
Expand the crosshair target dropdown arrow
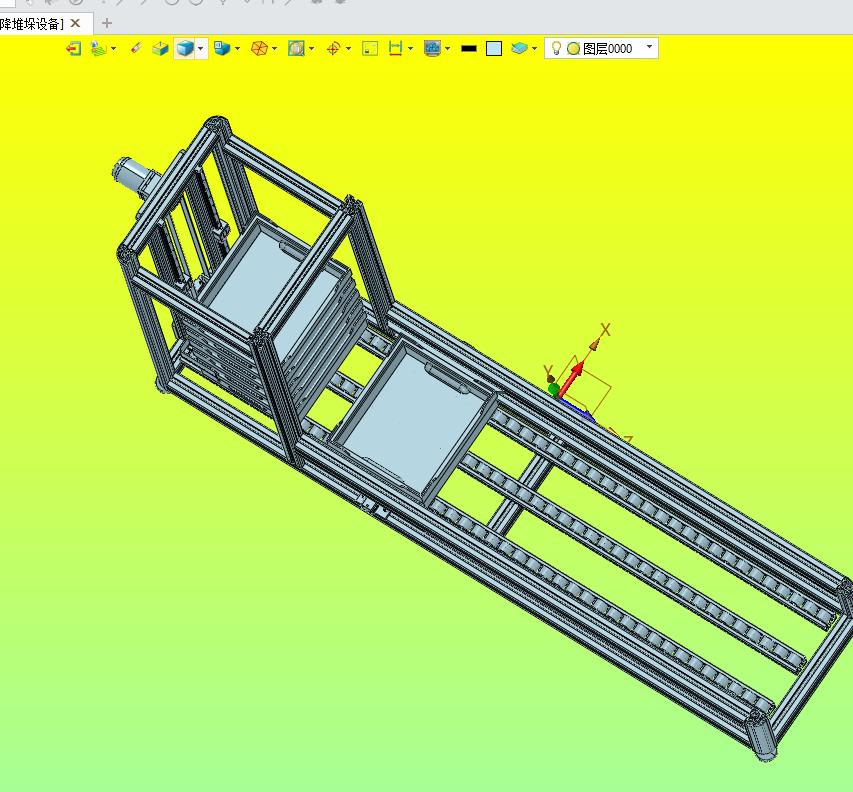(x=348, y=48)
